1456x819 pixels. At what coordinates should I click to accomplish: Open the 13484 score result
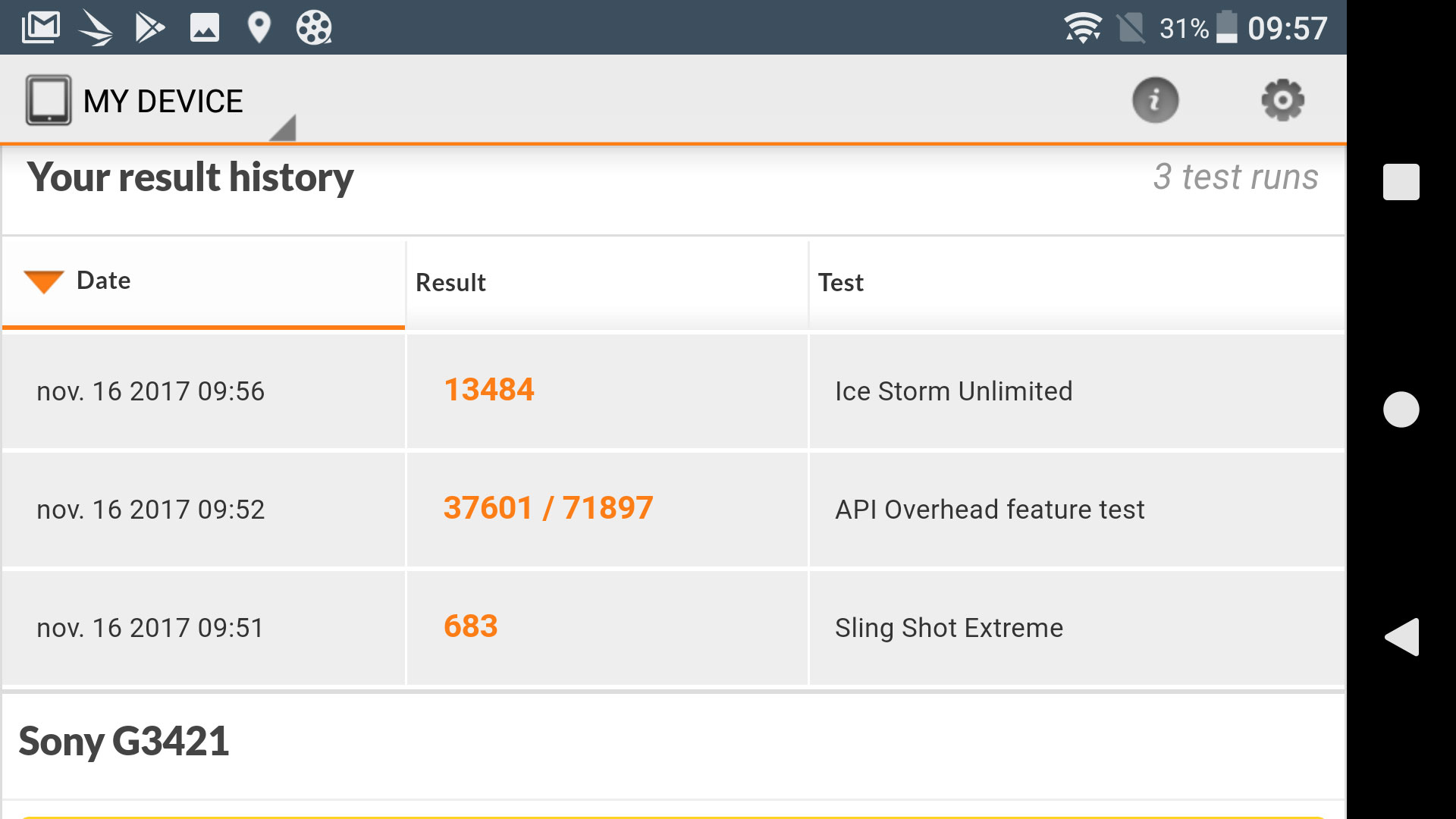click(489, 390)
